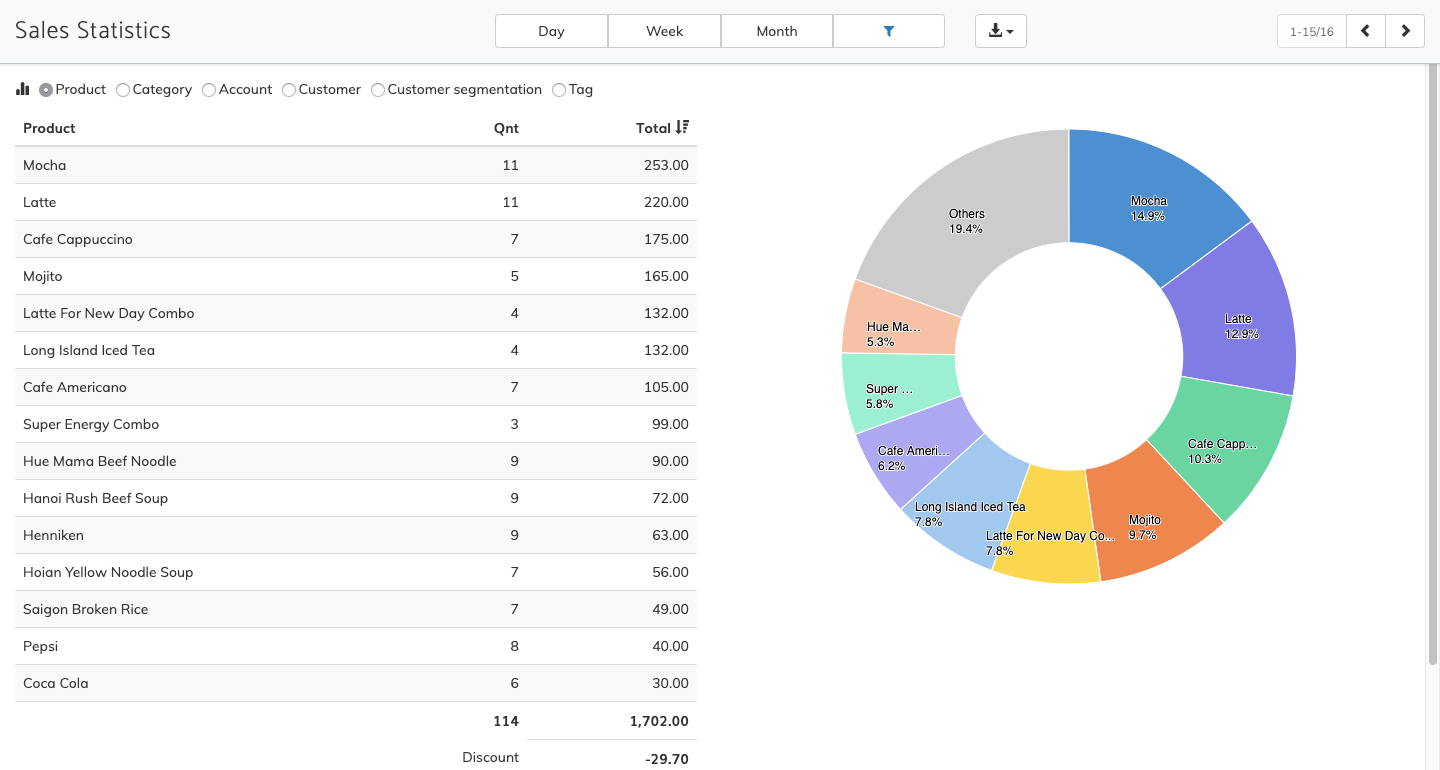Click the Sales Statistics page title
The height and width of the screenshot is (770, 1440).
(x=93, y=31)
